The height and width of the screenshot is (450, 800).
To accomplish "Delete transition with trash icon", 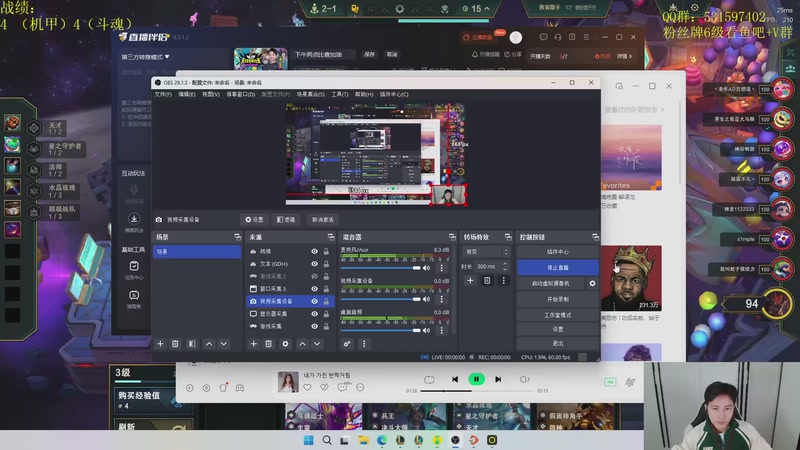I will (487, 280).
